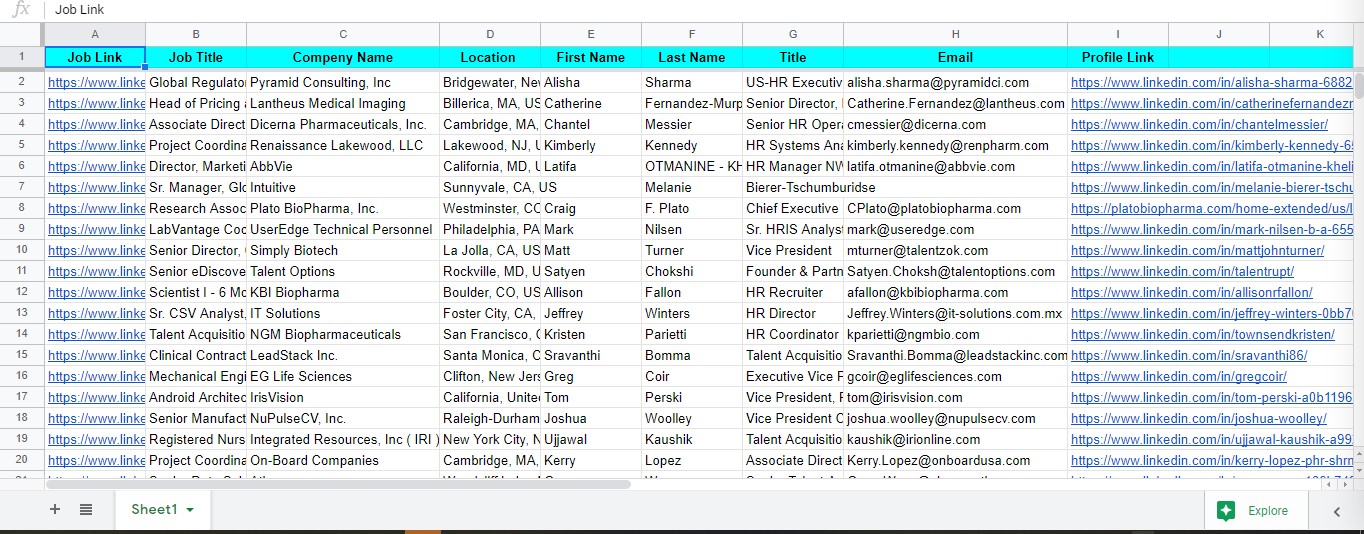Add a new sheet with the plus icon
The width and height of the screenshot is (1364, 534).
pyautogui.click(x=55, y=510)
